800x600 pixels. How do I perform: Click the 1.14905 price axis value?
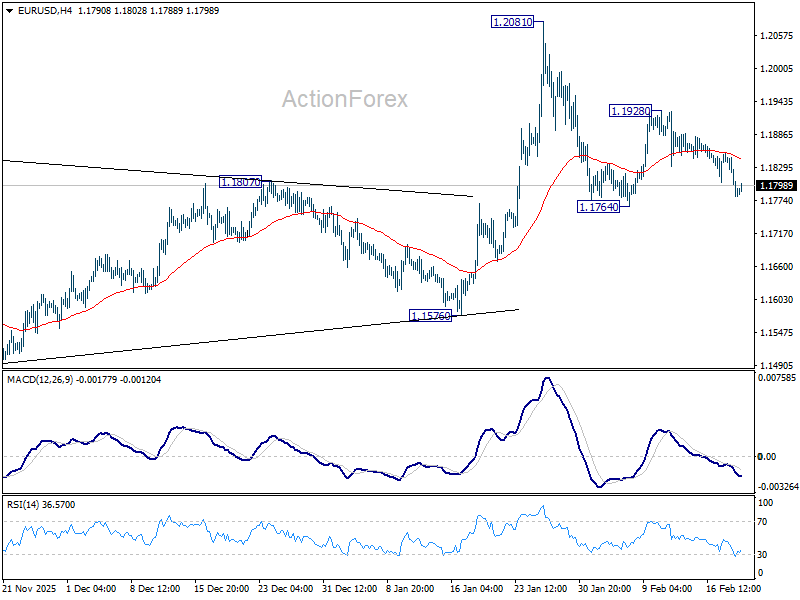click(x=777, y=365)
